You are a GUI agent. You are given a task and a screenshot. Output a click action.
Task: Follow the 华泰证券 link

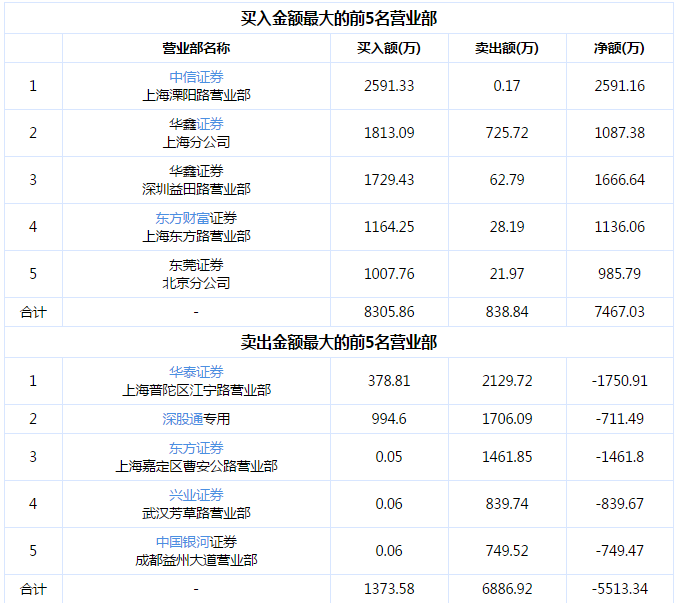[196, 372]
